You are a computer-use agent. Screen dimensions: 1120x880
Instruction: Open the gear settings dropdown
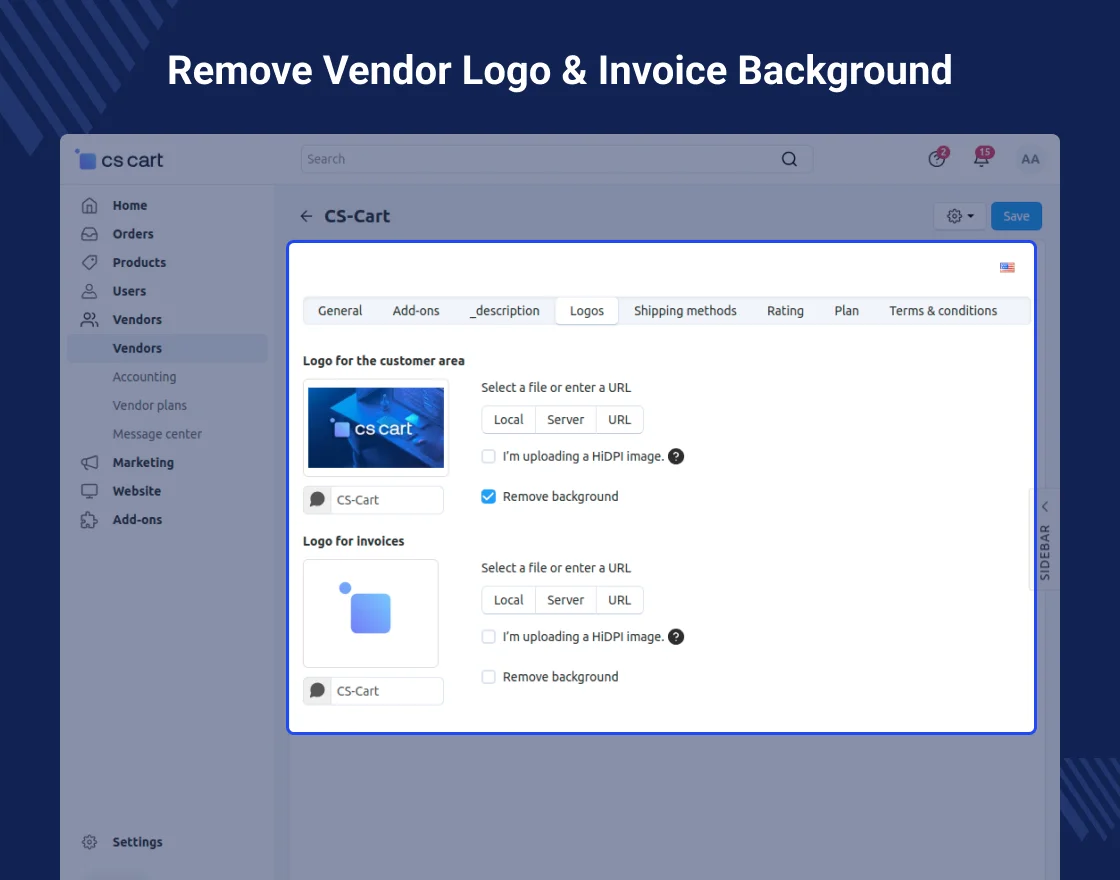coord(960,216)
